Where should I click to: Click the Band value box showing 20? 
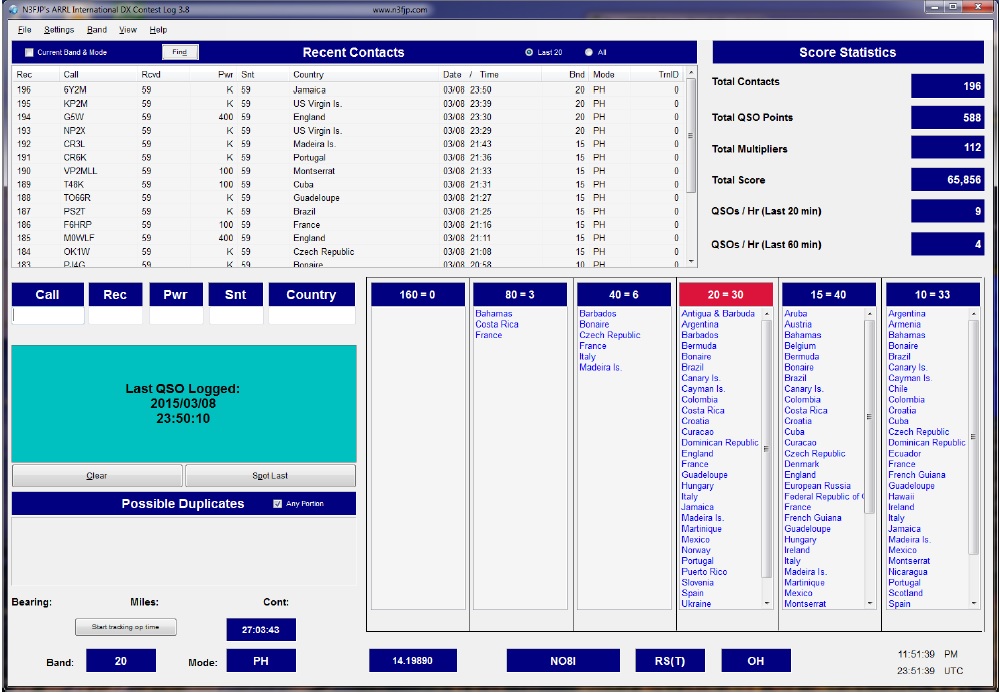click(121, 660)
